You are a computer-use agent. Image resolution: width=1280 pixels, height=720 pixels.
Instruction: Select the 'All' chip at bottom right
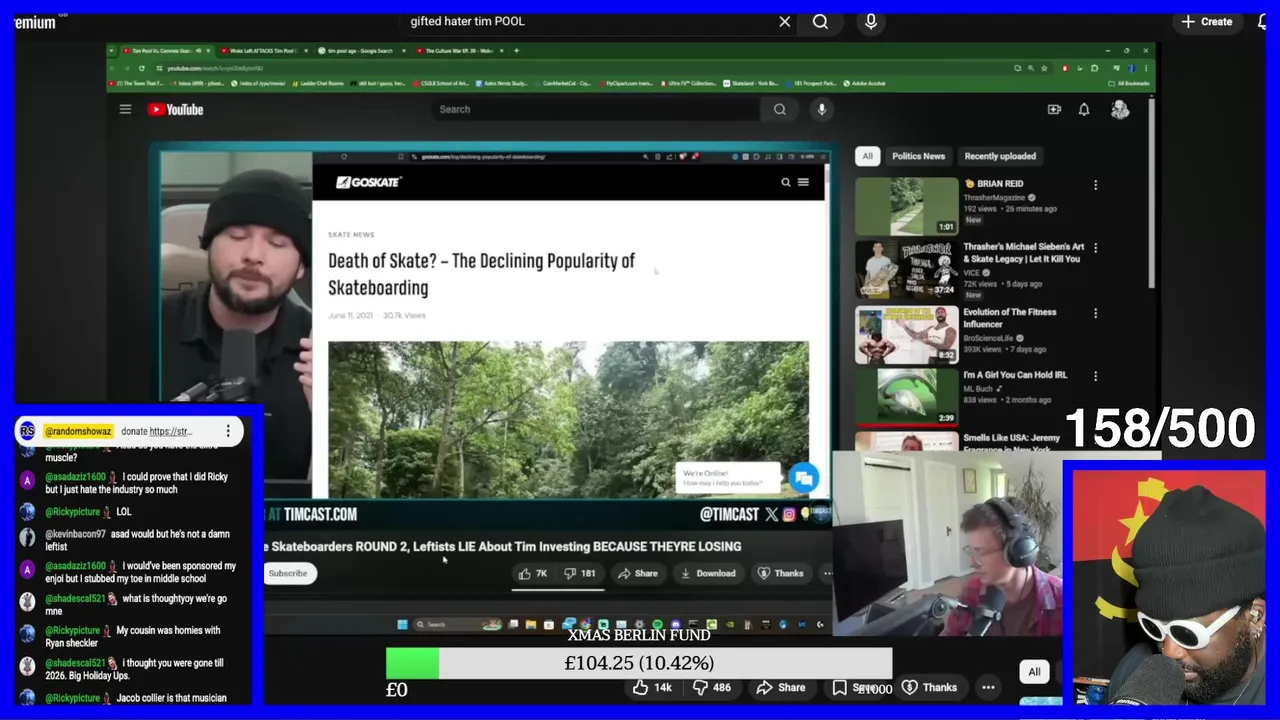coord(1034,672)
